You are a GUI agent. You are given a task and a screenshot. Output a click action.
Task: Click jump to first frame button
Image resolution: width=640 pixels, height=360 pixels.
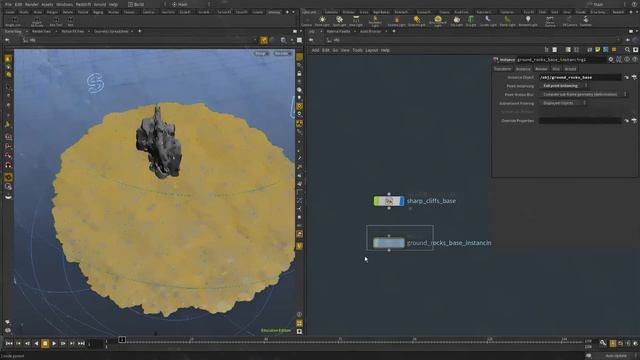9,344
